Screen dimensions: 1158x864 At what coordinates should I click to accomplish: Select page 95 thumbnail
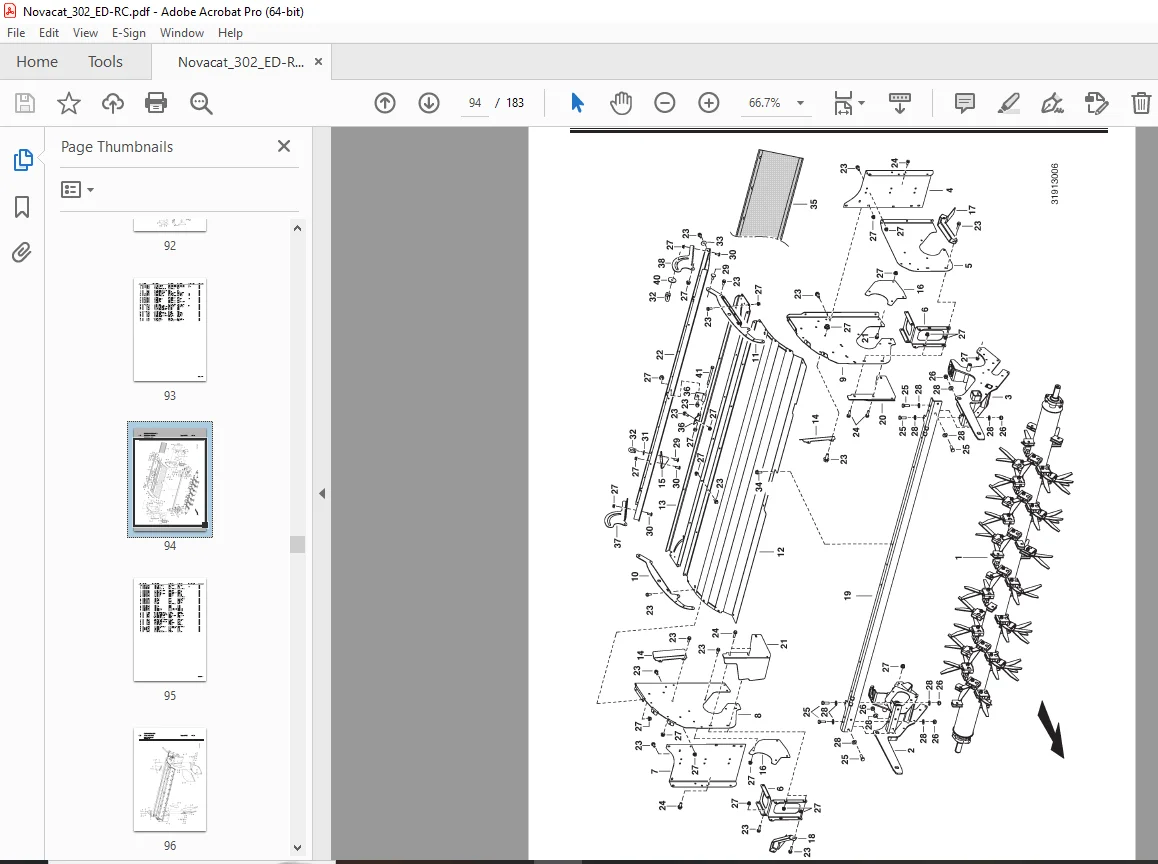click(170, 630)
